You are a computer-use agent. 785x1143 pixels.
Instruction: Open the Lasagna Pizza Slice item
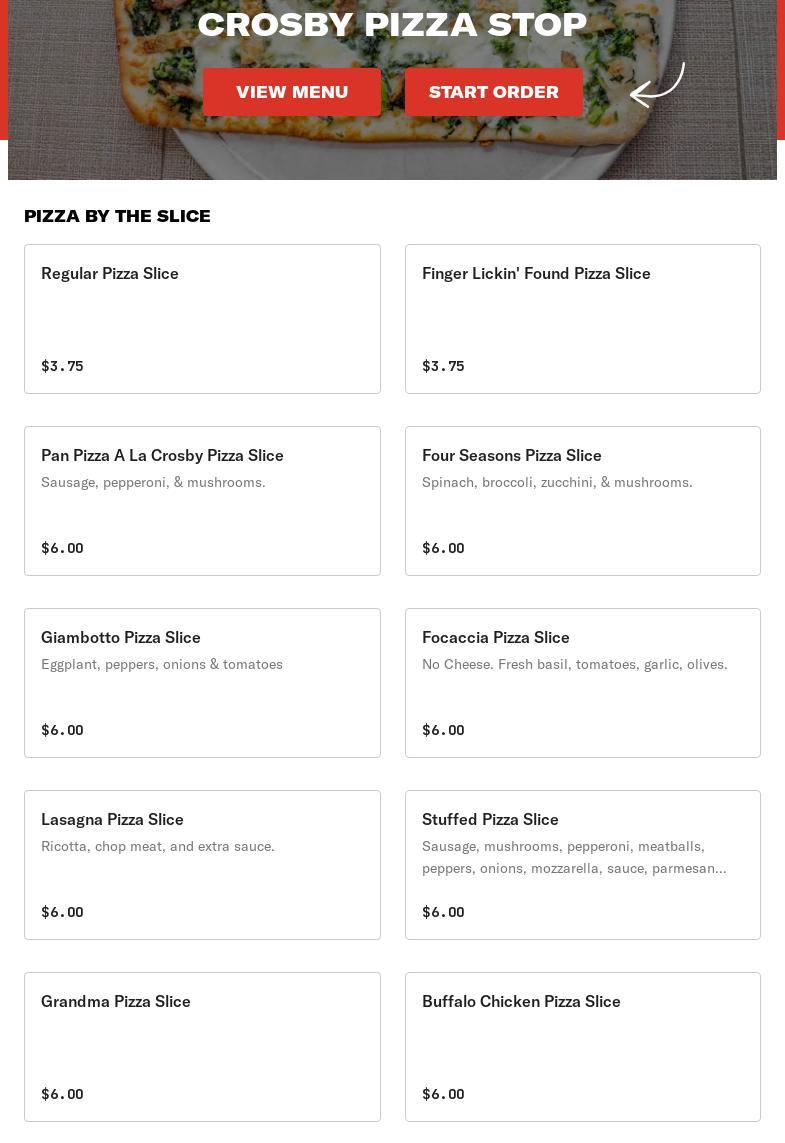202,864
